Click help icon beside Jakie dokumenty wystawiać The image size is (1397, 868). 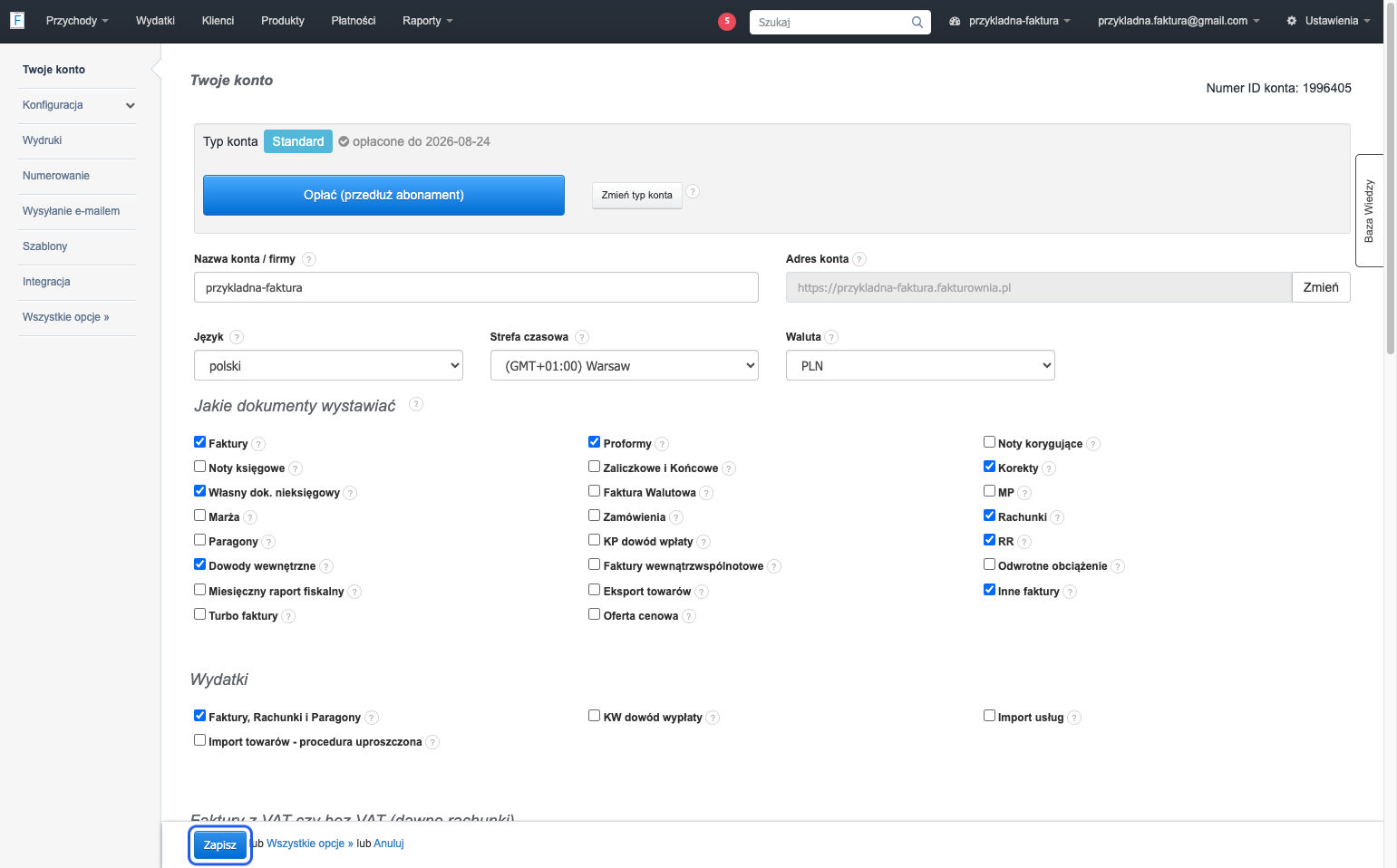coord(416,404)
